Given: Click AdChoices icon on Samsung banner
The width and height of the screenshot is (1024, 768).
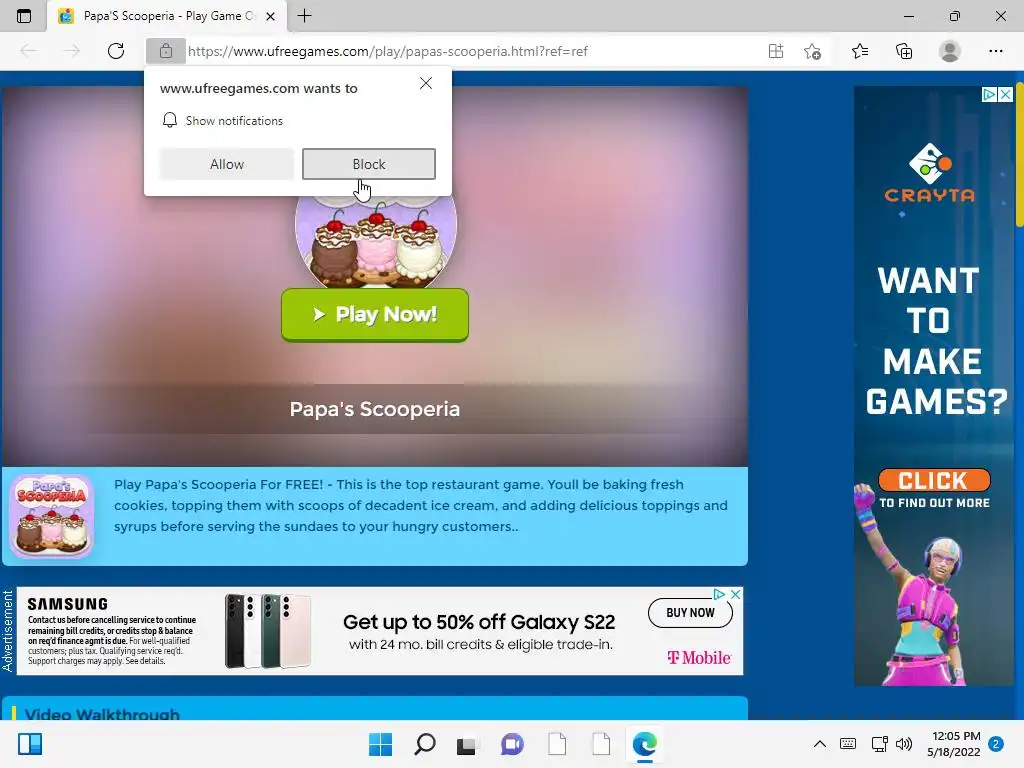Looking at the screenshot, I should point(719,594).
